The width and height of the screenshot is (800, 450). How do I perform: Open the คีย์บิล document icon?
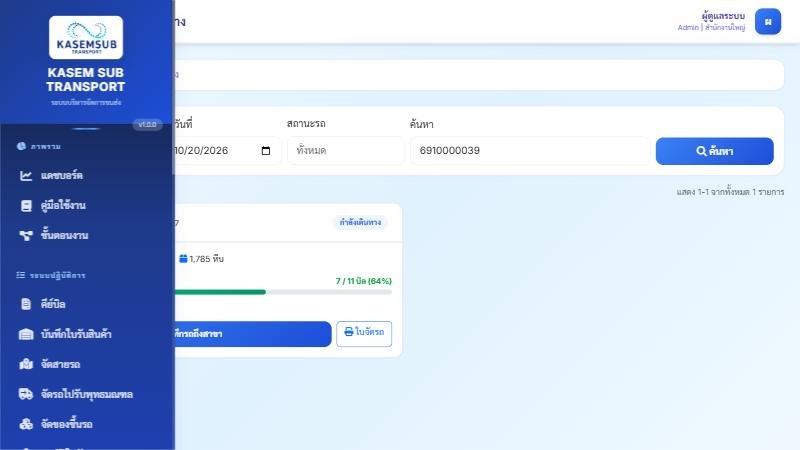pyautogui.click(x=26, y=304)
